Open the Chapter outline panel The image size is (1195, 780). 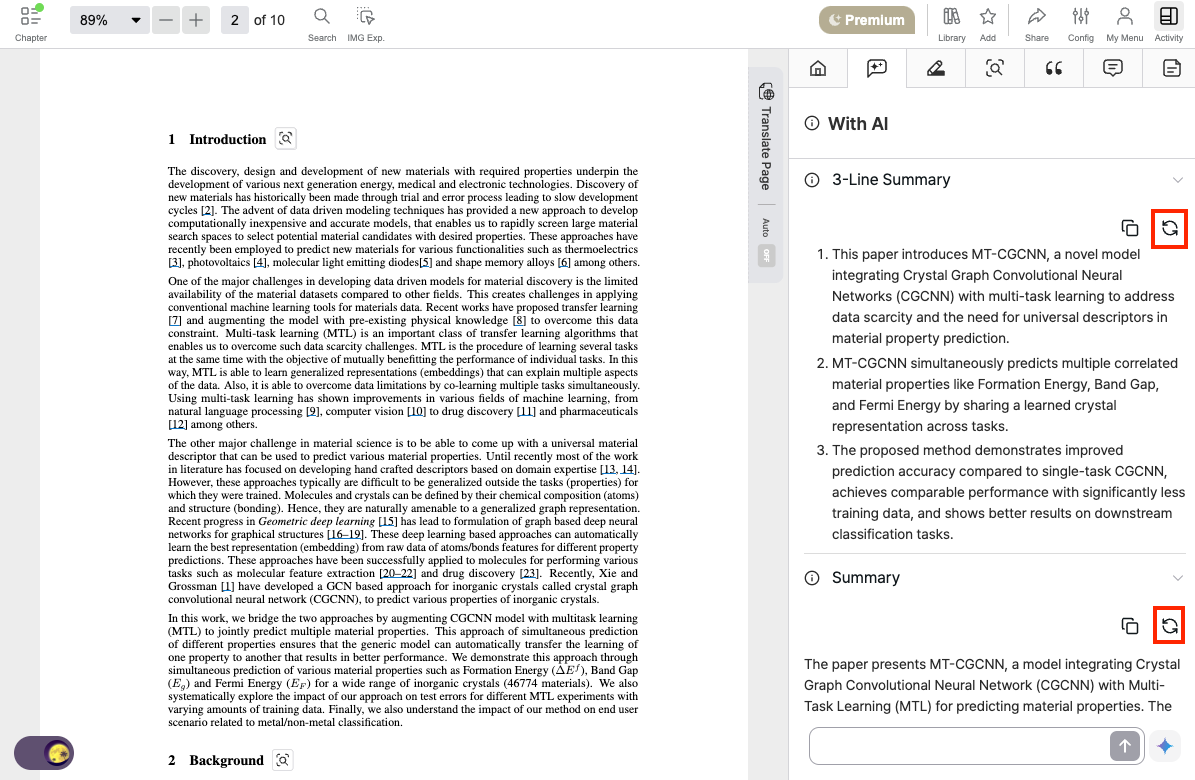[30, 23]
